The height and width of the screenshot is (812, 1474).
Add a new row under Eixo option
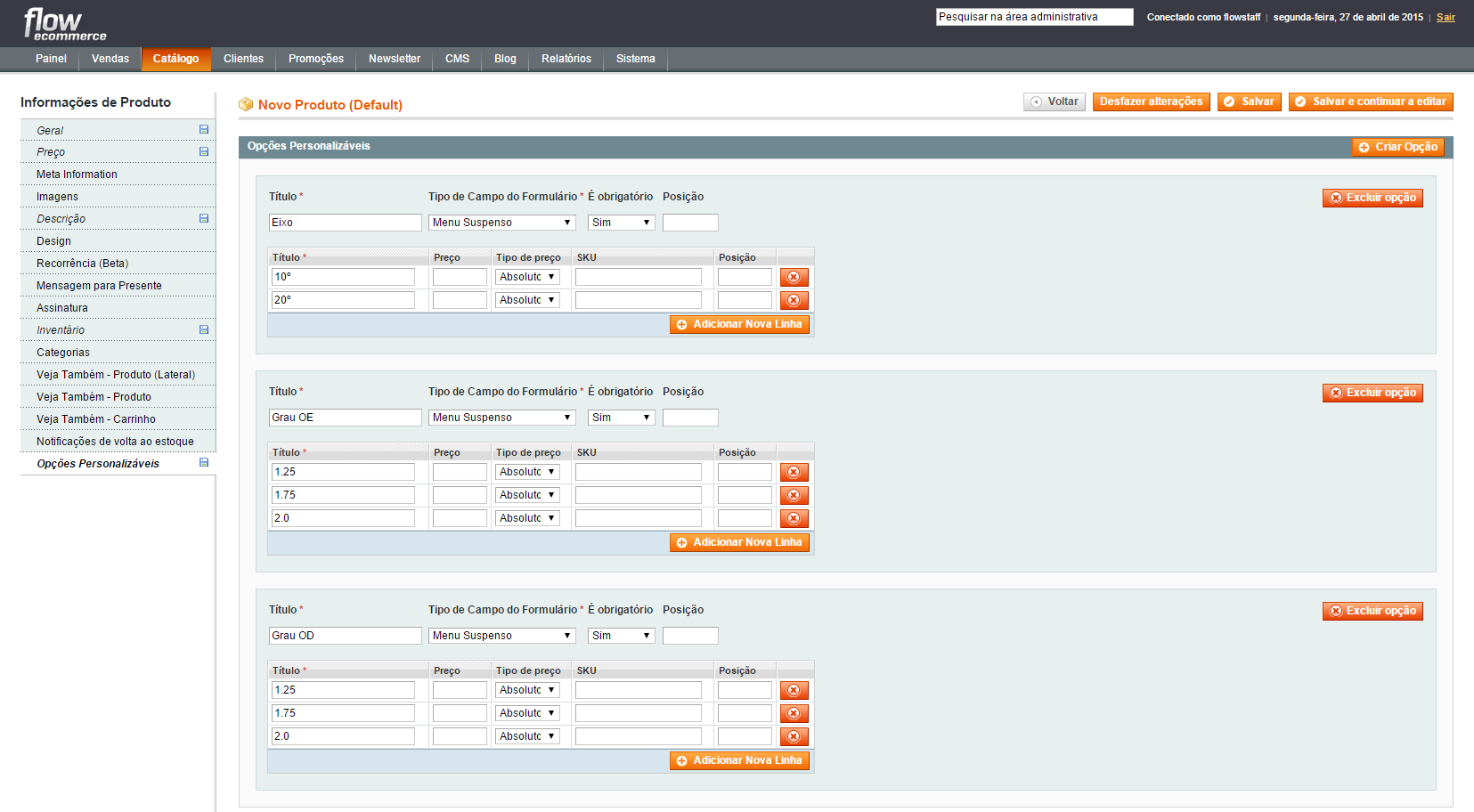point(739,324)
